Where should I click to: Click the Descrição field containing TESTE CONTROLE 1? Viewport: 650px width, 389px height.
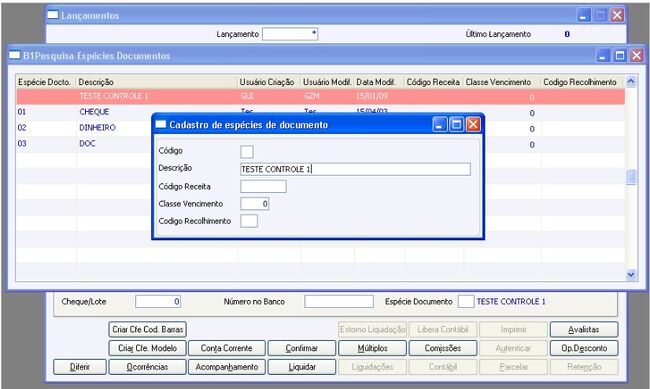[355, 169]
